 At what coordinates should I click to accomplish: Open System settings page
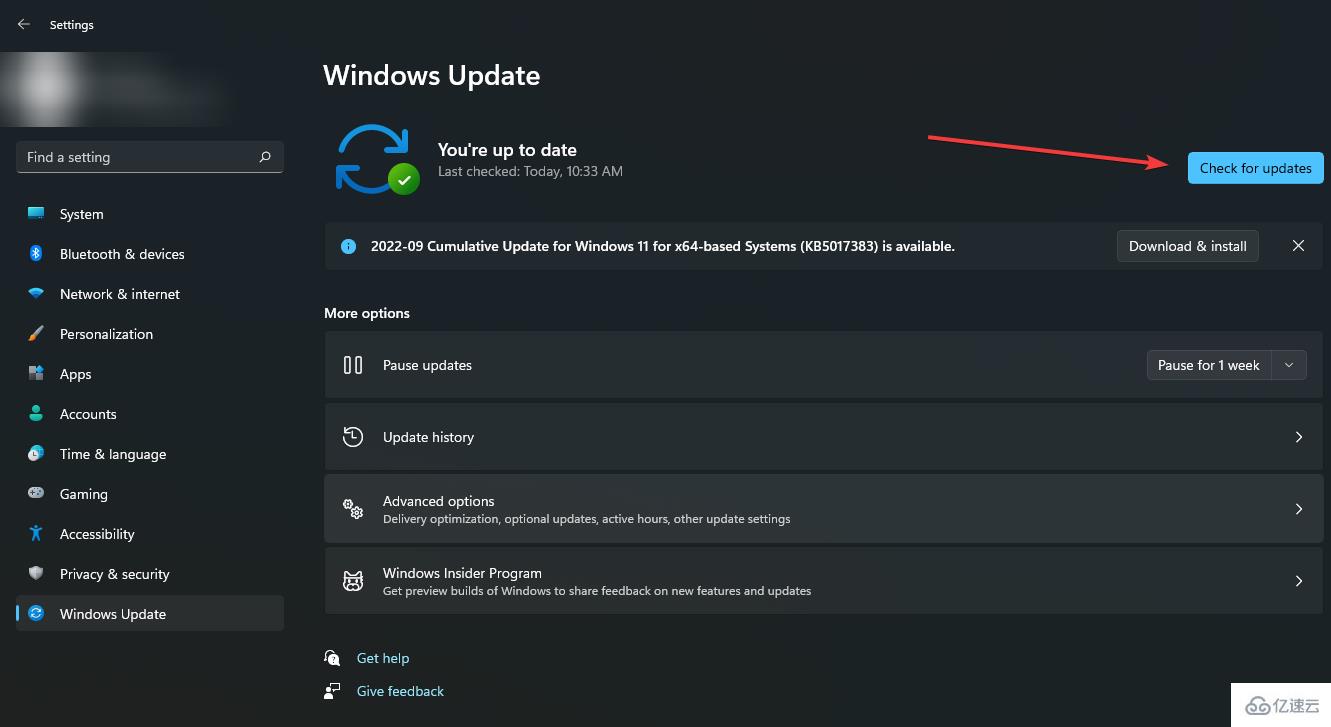(150, 214)
